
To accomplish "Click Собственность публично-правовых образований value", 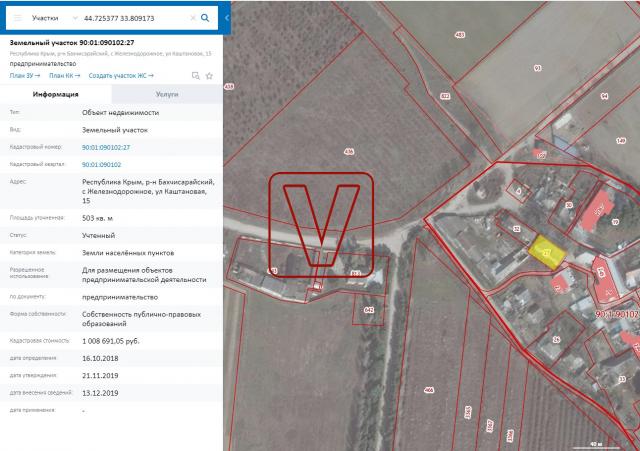I will [141, 319].
